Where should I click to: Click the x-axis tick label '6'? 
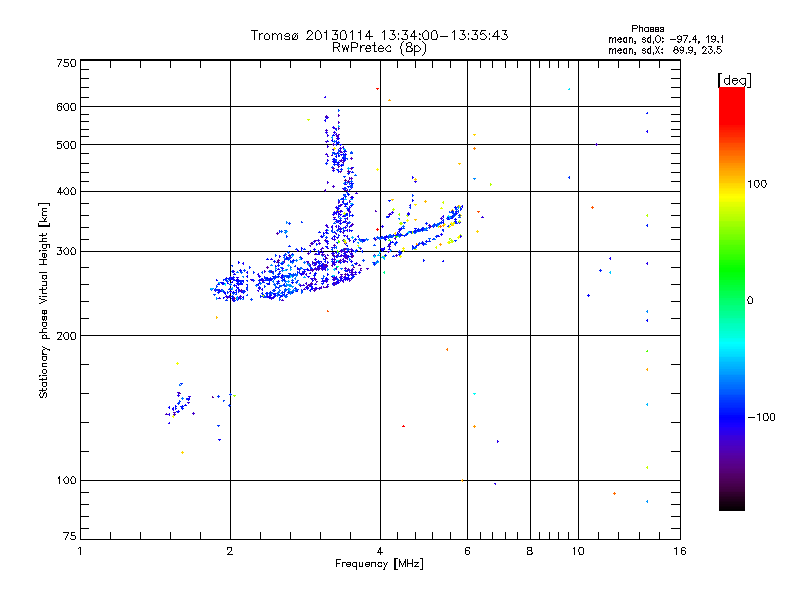click(x=467, y=551)
